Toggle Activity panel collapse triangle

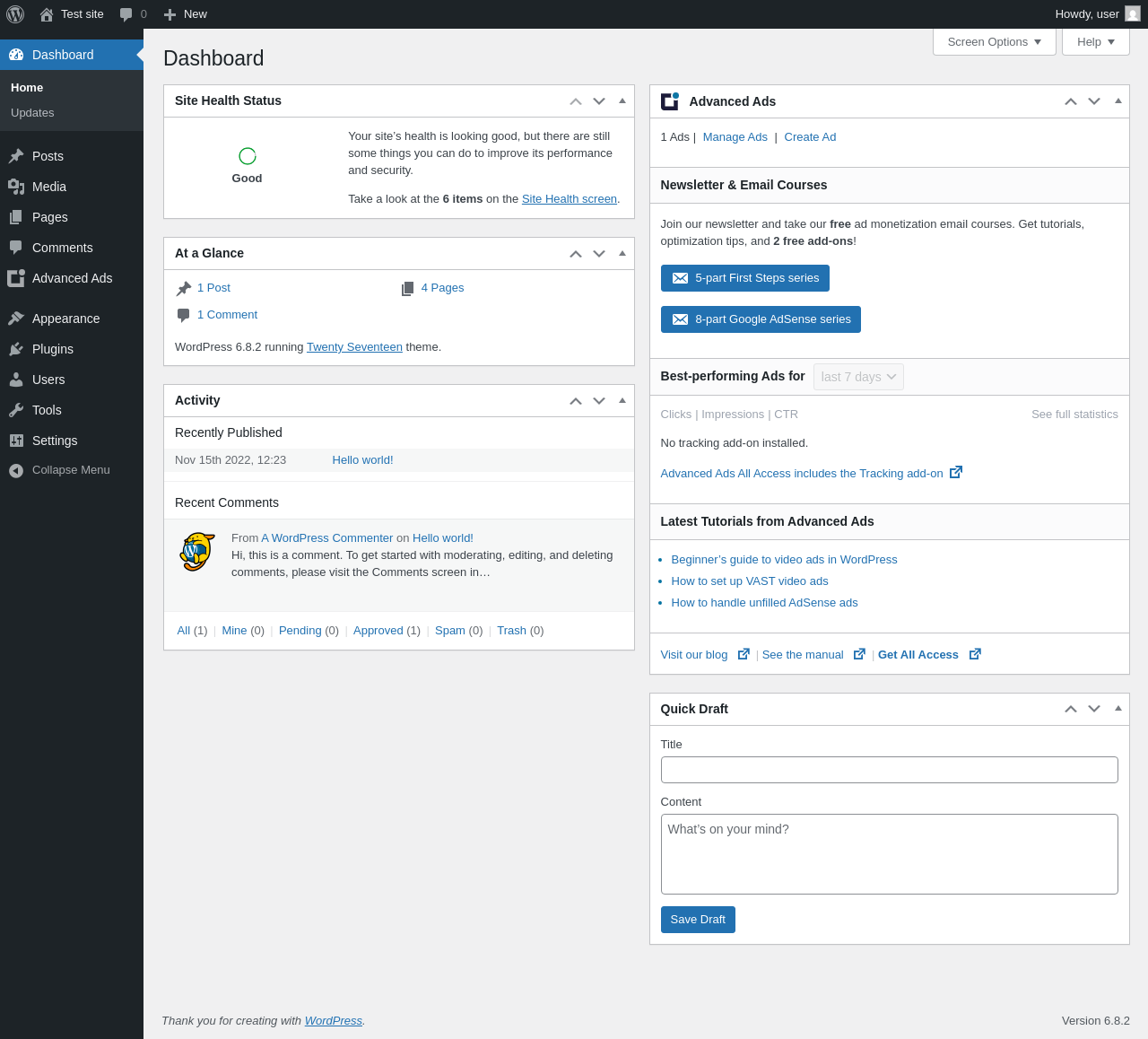(x=622, y=401)
